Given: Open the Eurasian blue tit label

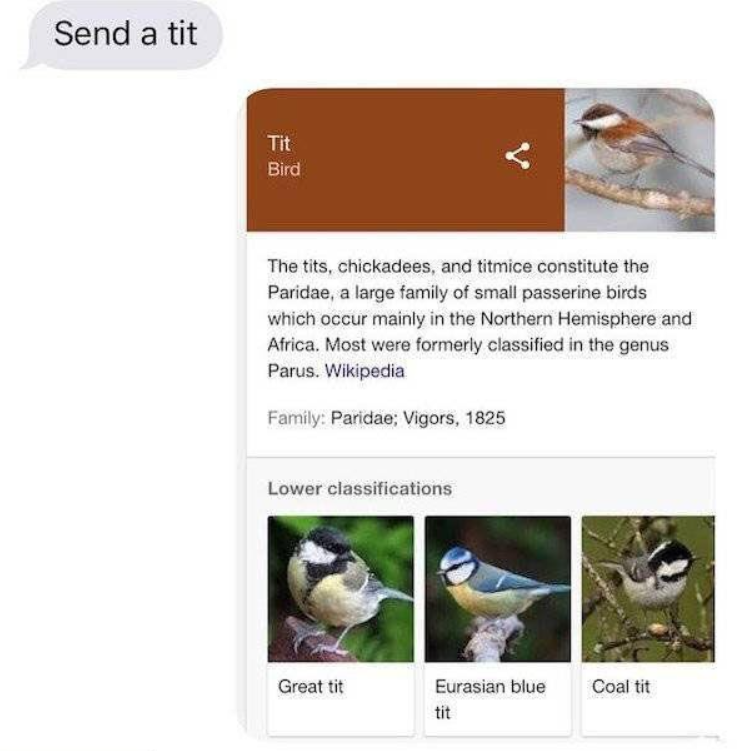Looking at the screenshot, I should pos(490,699).
